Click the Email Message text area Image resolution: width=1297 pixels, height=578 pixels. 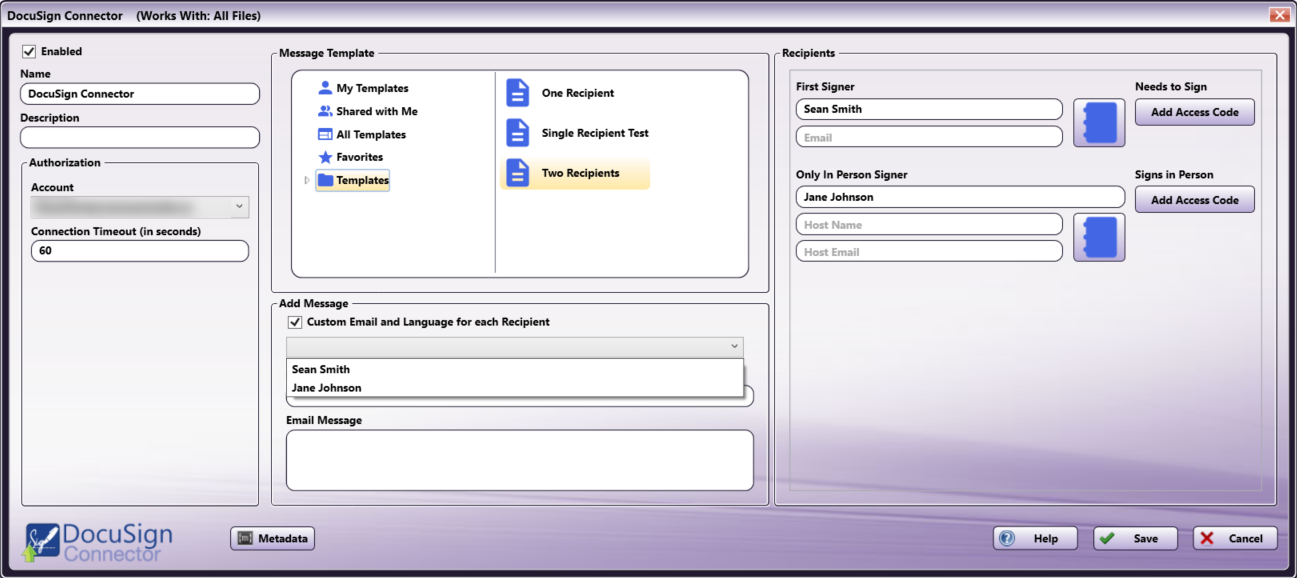click(x=520, y=461)
